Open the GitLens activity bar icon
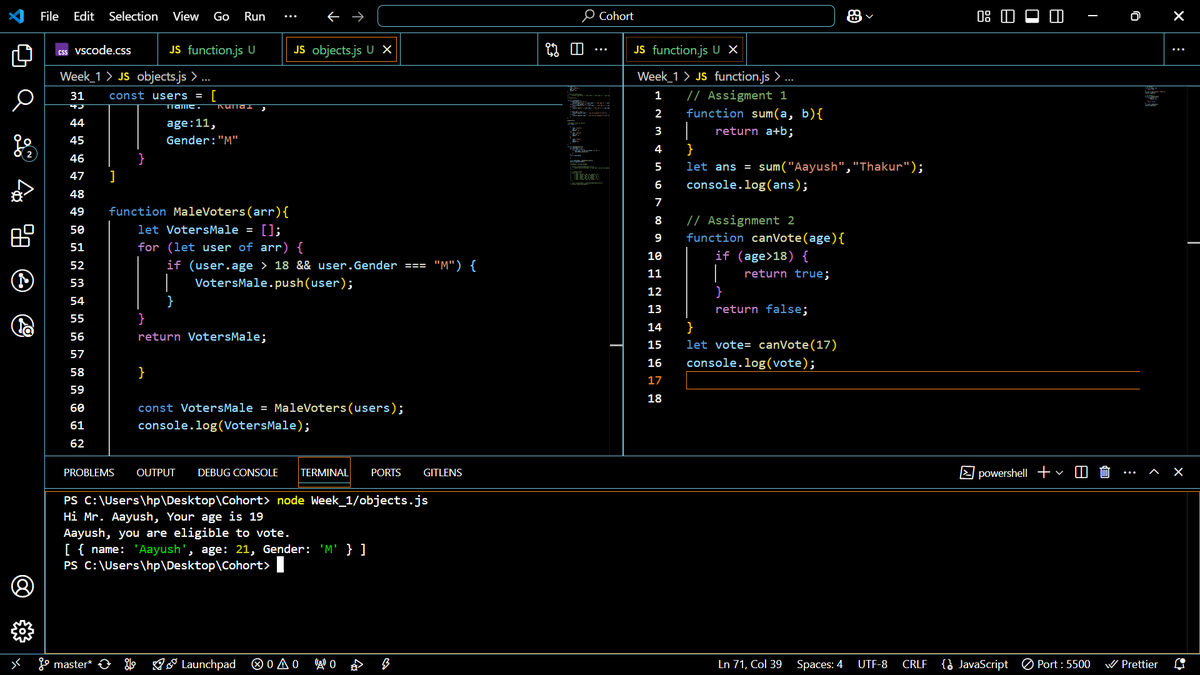Screen dimensions: 1200x675 click(x=22, y=281)
